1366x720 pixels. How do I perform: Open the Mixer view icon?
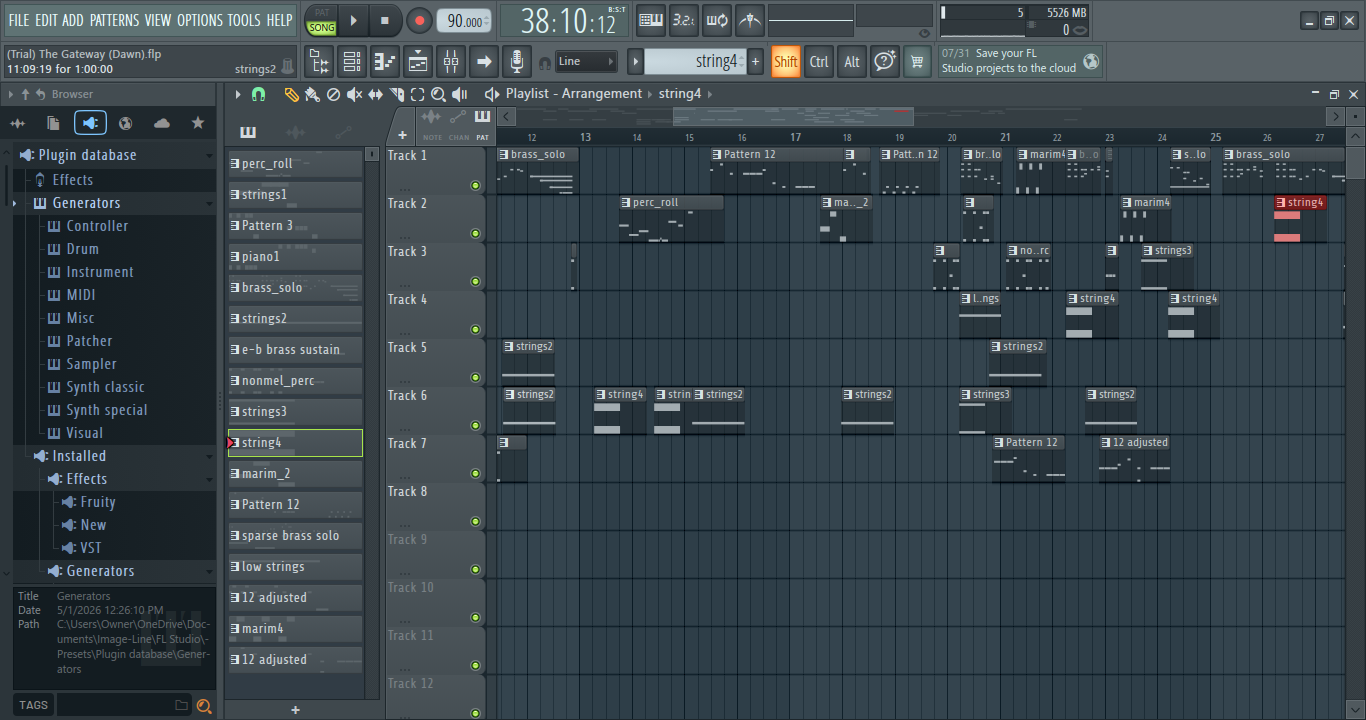click(451, 62)
